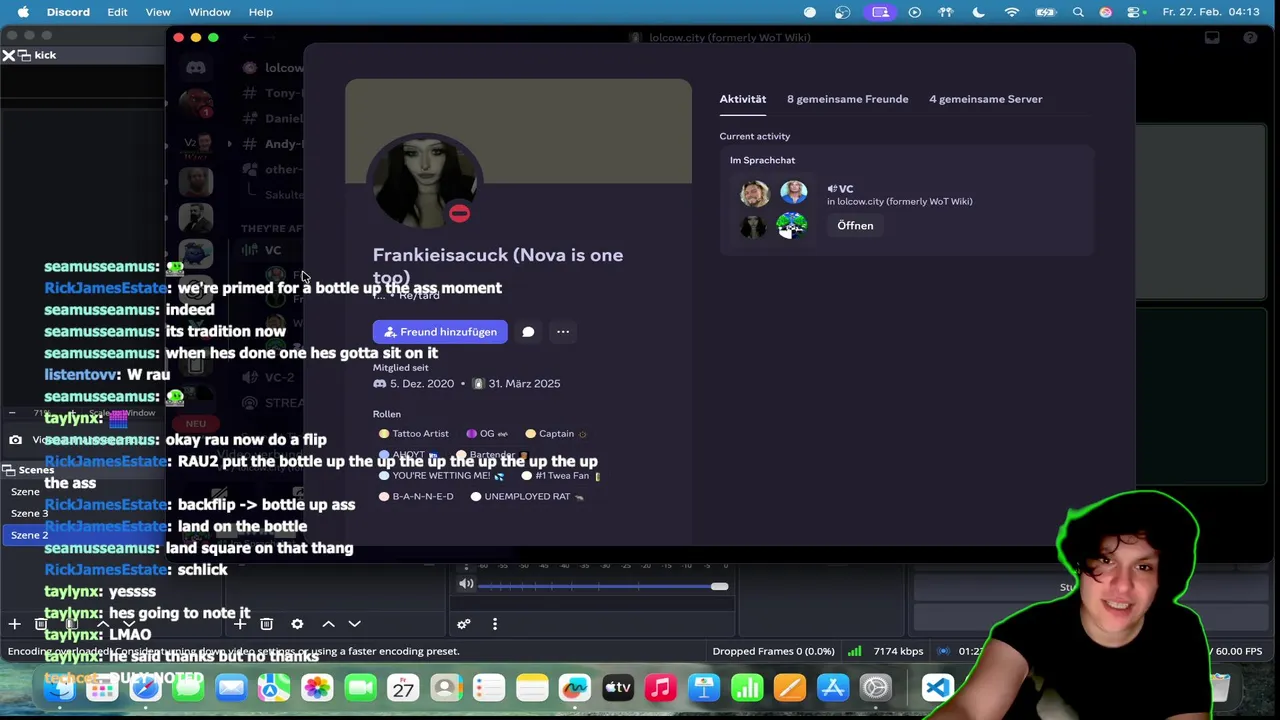Viewport: 1280px width, 720px height.
Task: Open Visual Studio Code in Dock
Action: click(937, 688)
